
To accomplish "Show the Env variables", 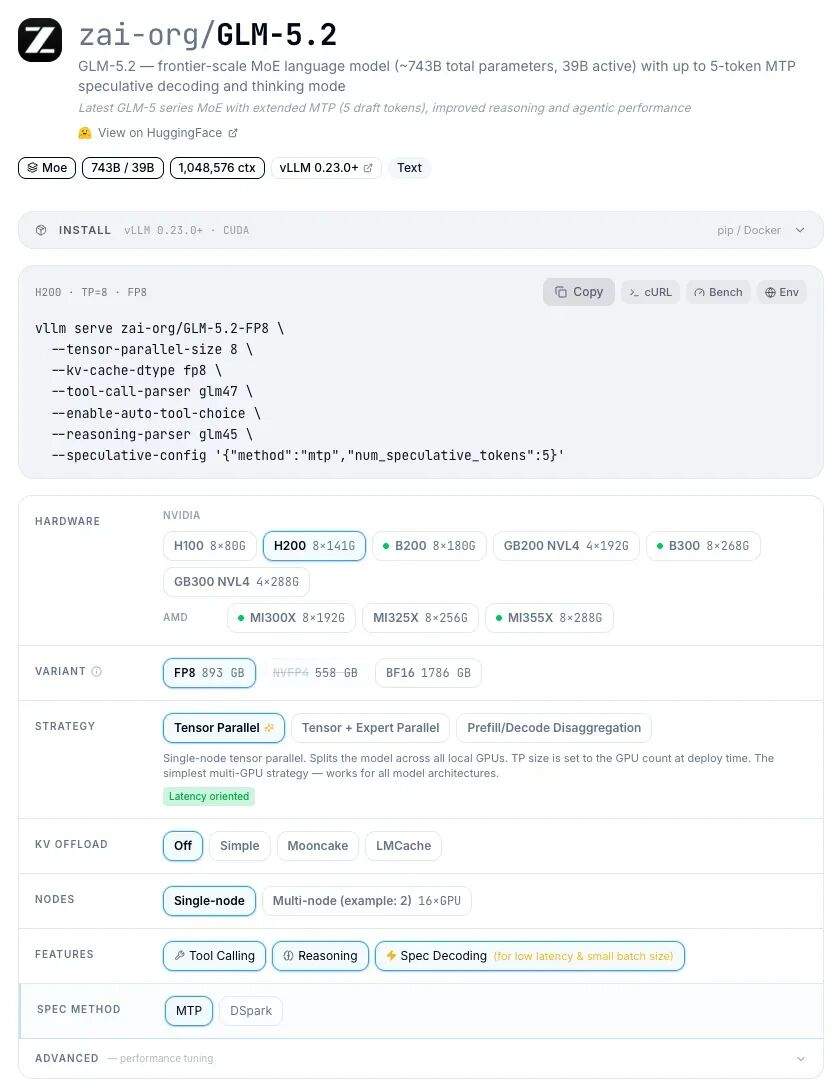I will coord(782,292).
